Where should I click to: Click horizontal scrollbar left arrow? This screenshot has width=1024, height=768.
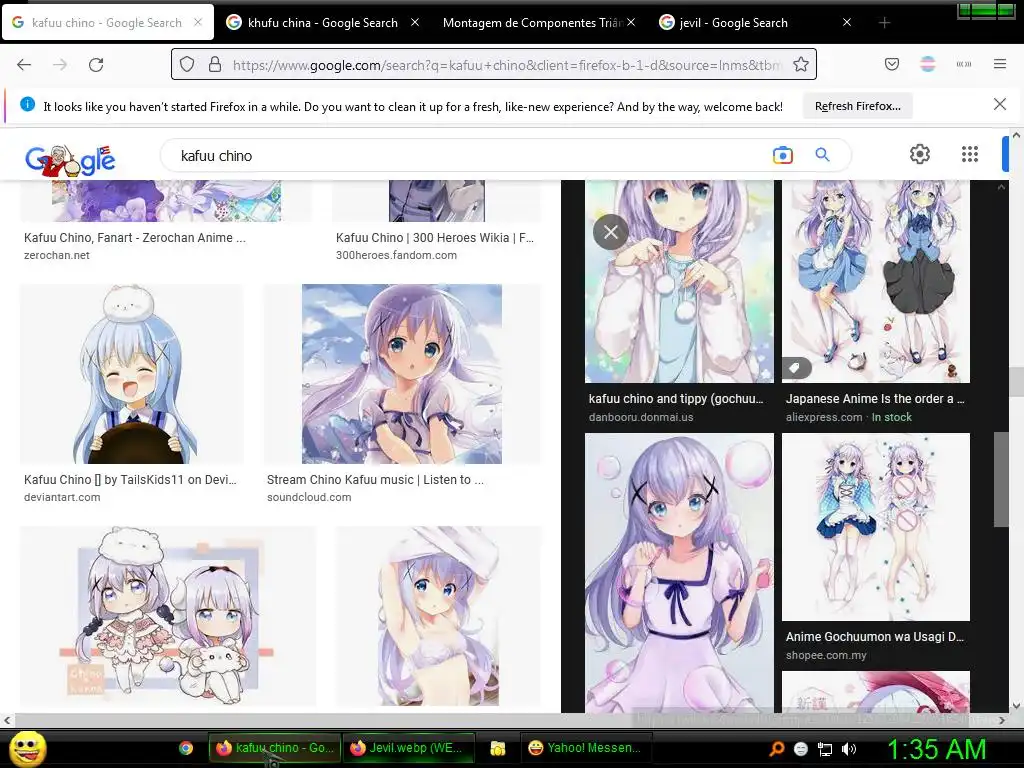coord(7,720)
